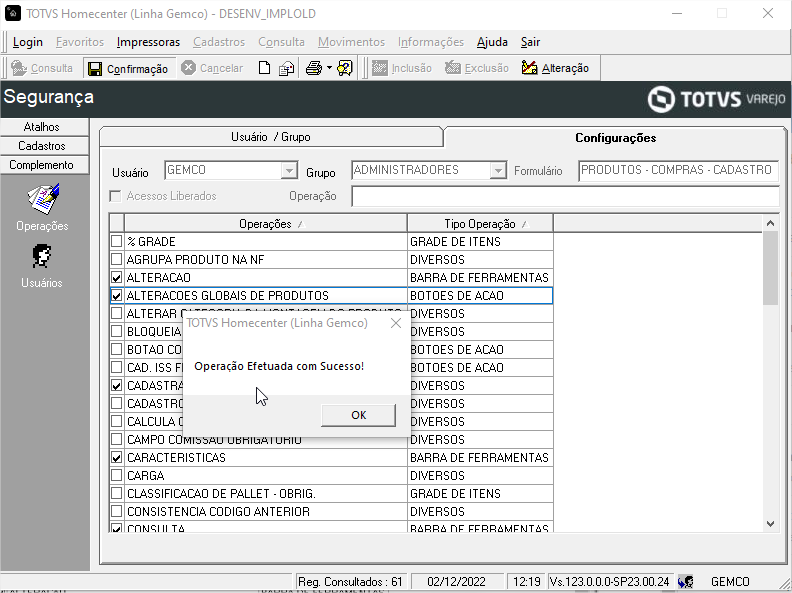
Task: Select the Configurações tab
Action: pos(615,137)
